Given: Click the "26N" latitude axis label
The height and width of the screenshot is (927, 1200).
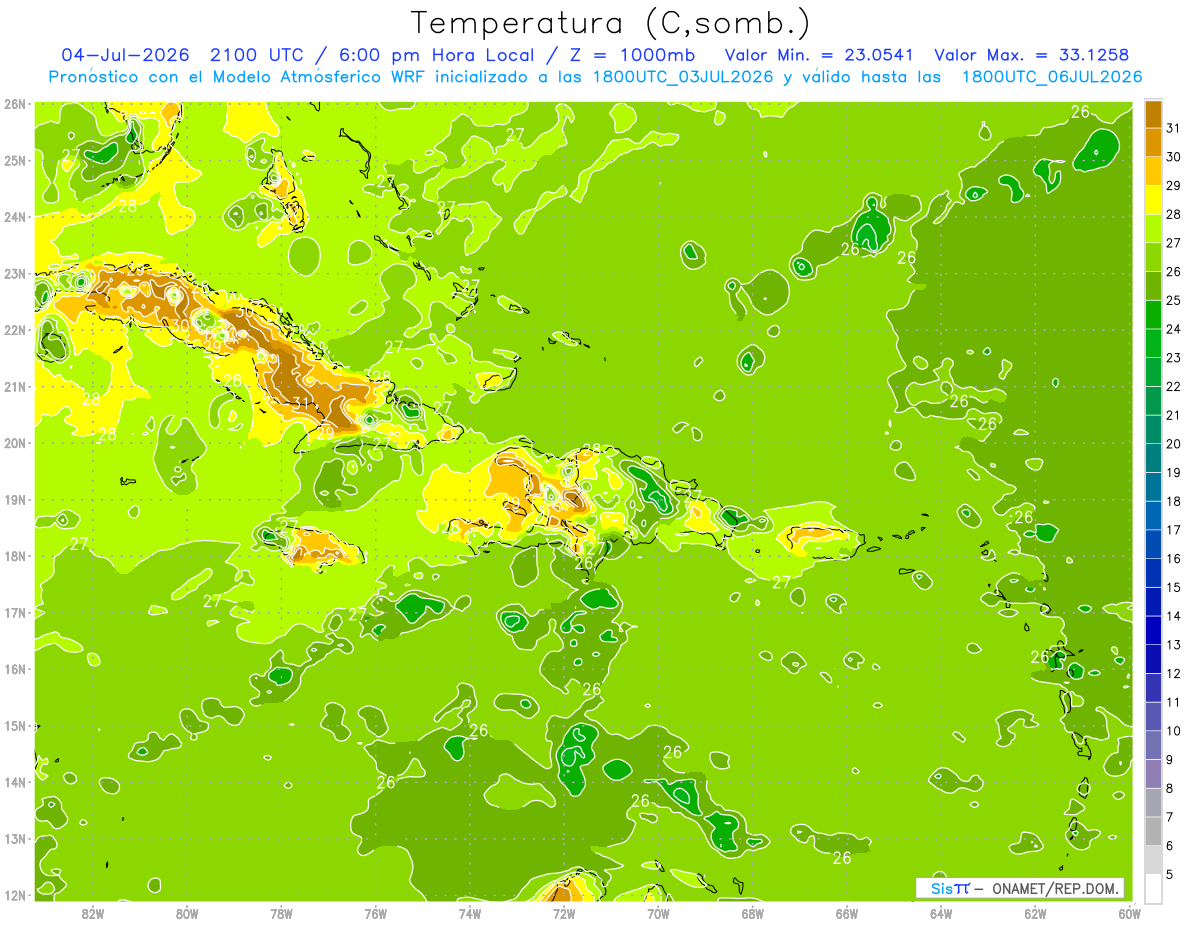Looking at the screenshot, I should [x=15, y=104].
